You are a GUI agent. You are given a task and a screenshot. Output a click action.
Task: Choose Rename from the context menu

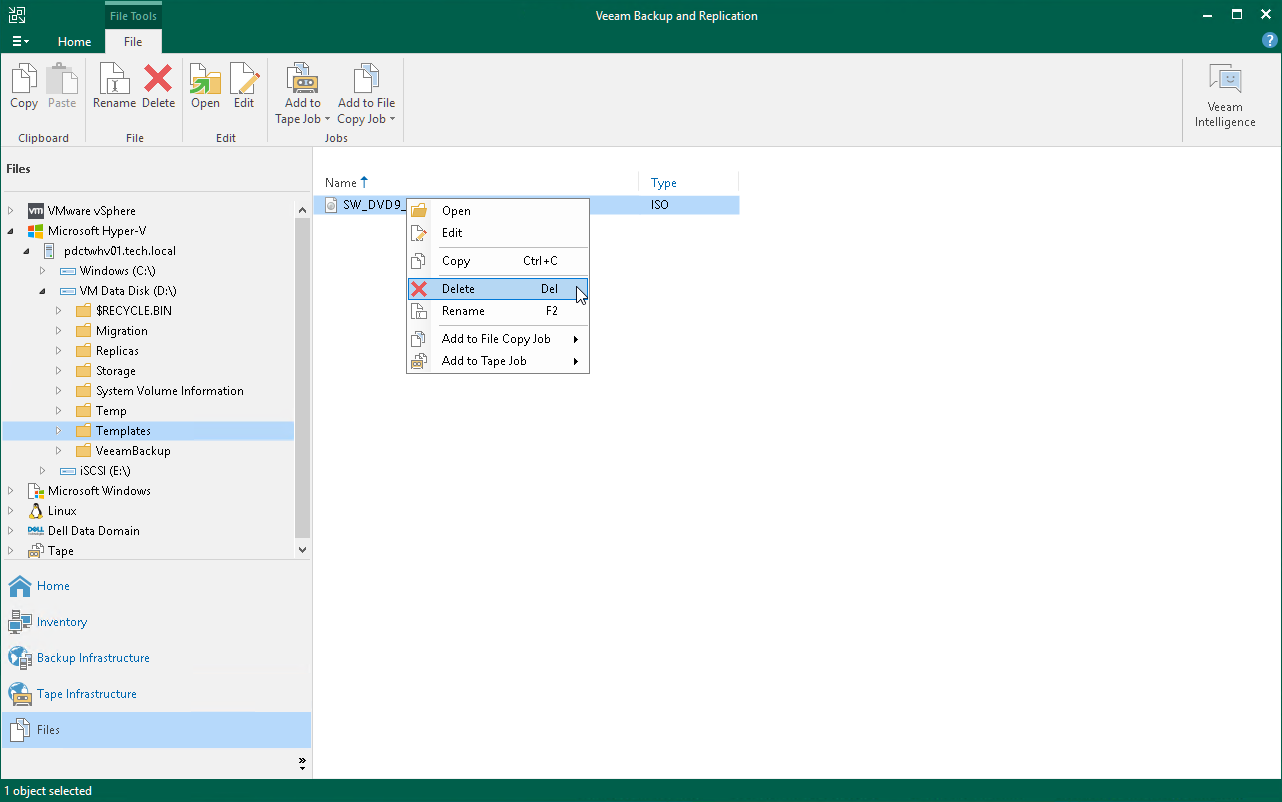pyautogui.click(x=498, y=311)
